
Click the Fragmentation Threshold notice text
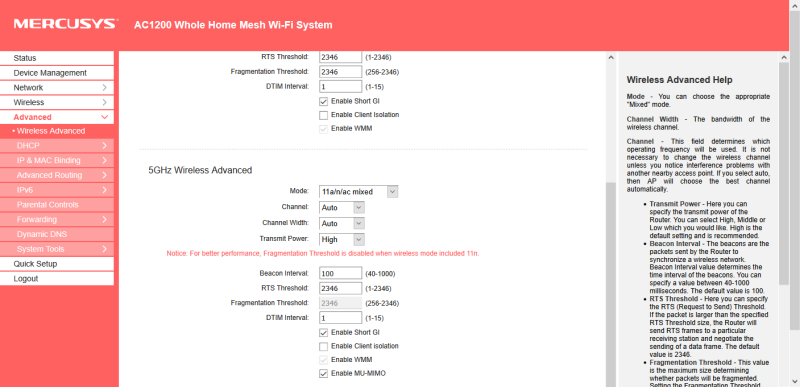323,253
